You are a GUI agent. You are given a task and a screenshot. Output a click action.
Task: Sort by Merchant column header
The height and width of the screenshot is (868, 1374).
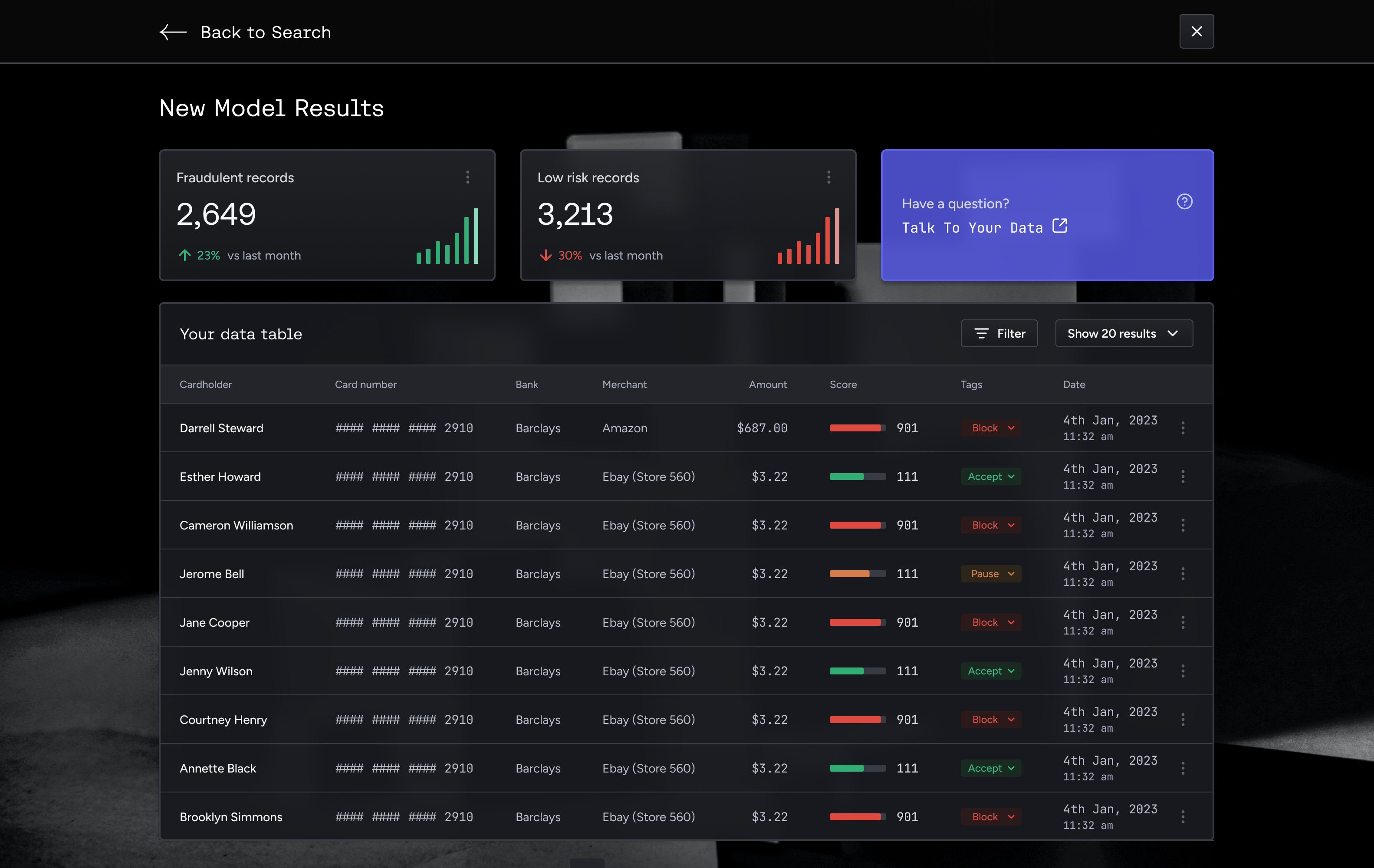pos(625,385)
